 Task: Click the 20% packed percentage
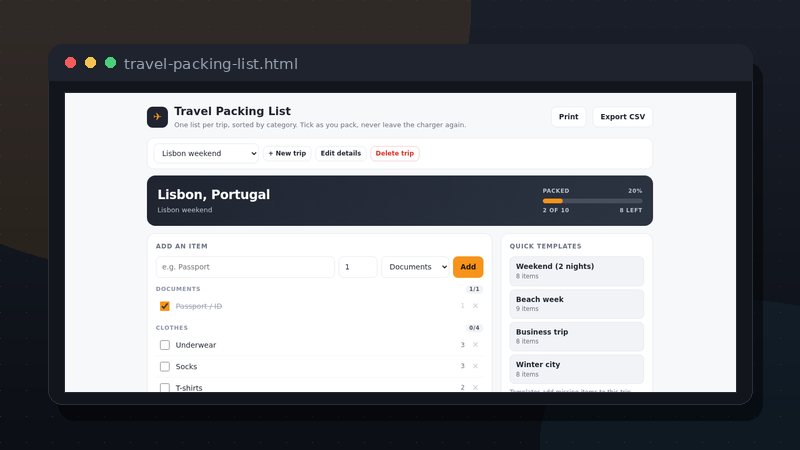[635, 190]
